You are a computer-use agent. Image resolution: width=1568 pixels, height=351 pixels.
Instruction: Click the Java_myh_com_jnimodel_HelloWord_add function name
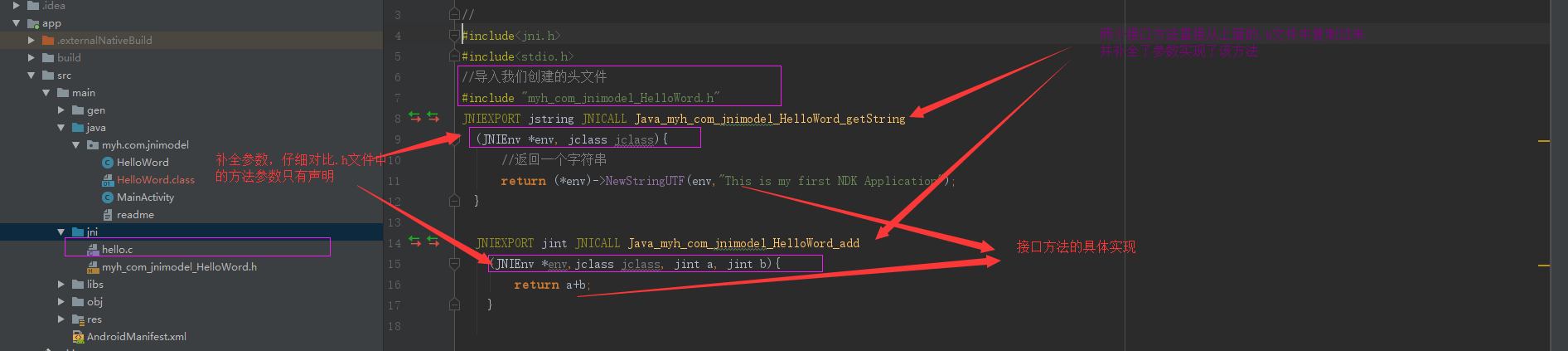(743, 243)
